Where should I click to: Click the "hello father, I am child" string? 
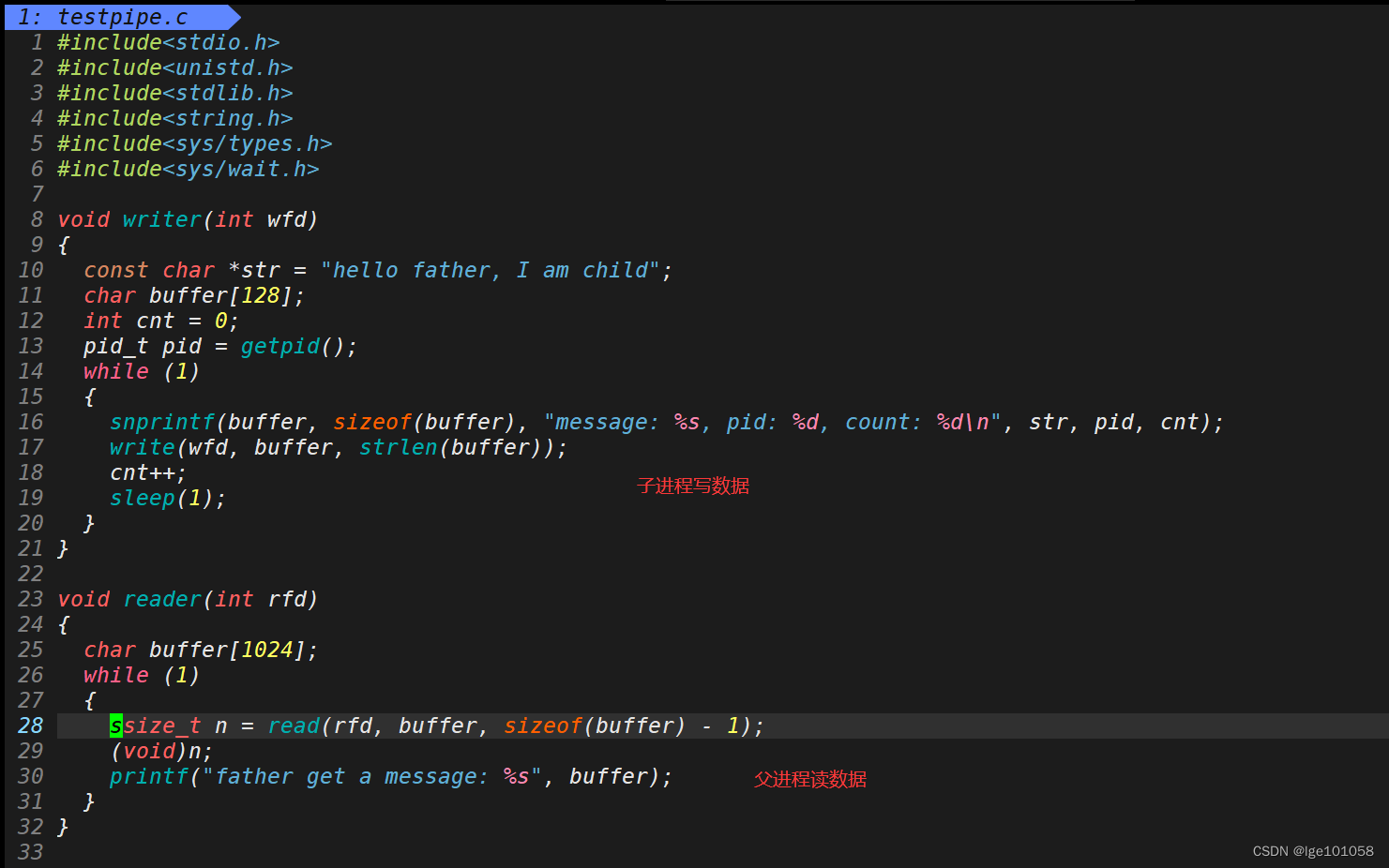point(490,271)
